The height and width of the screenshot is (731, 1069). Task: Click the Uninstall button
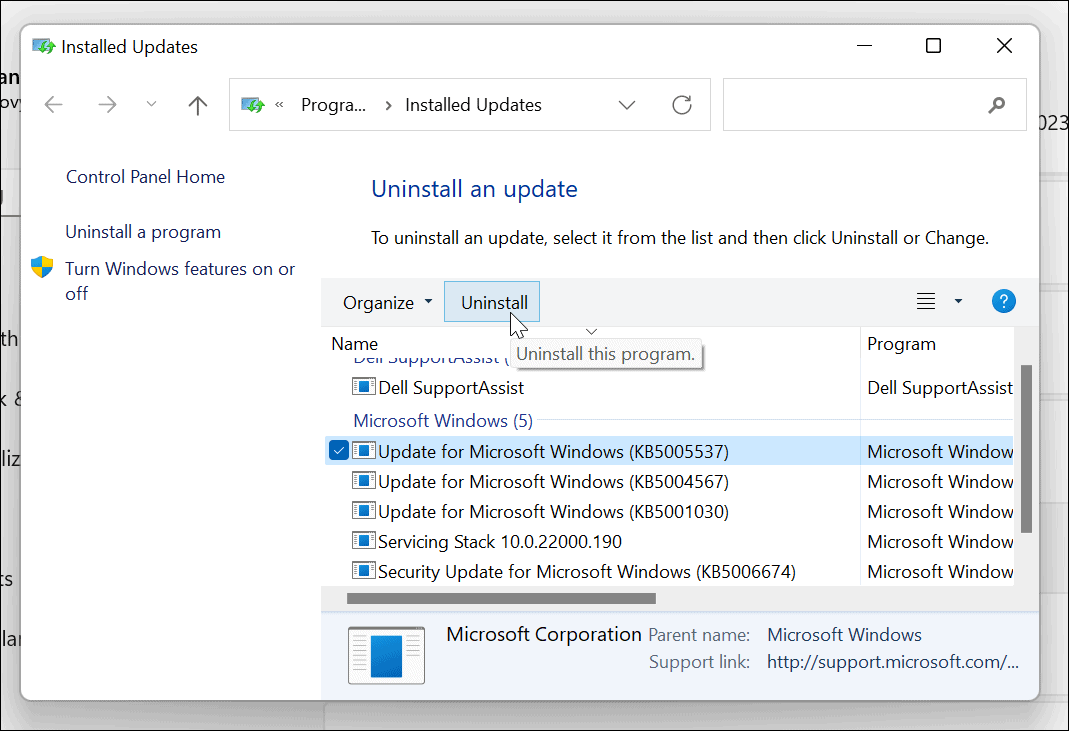point(491,302)
